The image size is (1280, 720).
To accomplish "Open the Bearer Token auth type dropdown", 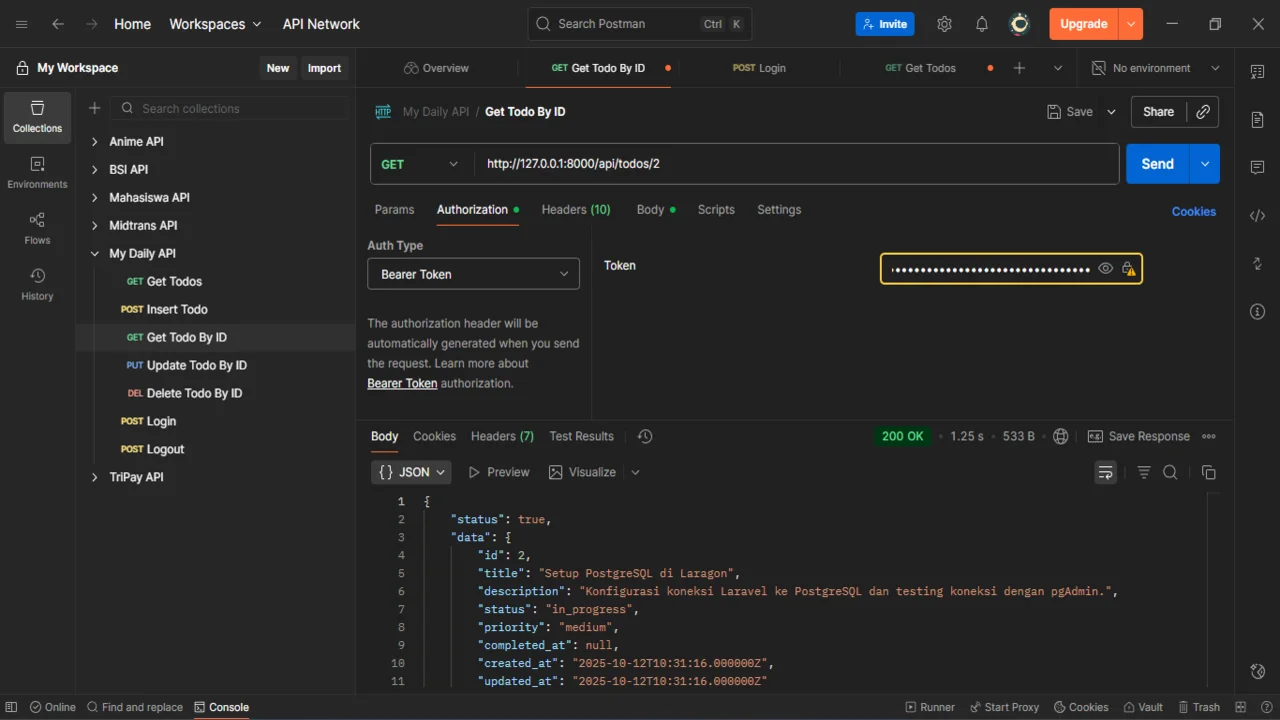I will [473, 274].
